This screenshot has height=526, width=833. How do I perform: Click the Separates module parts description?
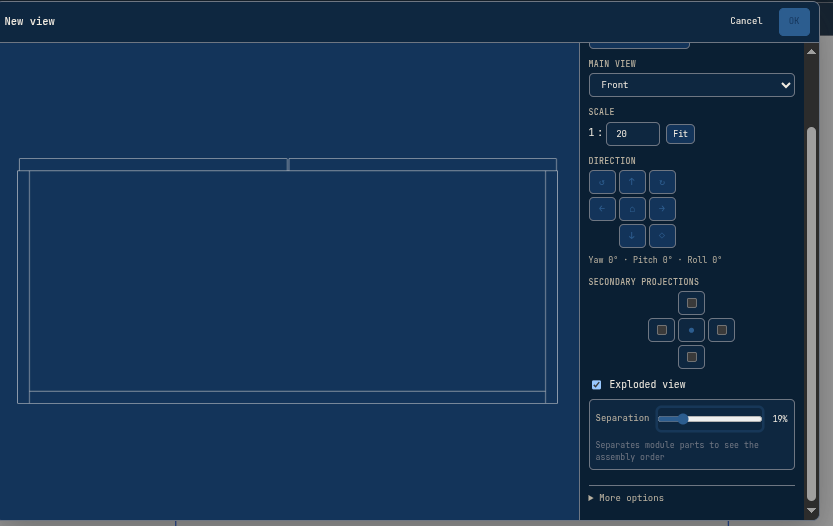pyautogui.click(x=677, y=451)
